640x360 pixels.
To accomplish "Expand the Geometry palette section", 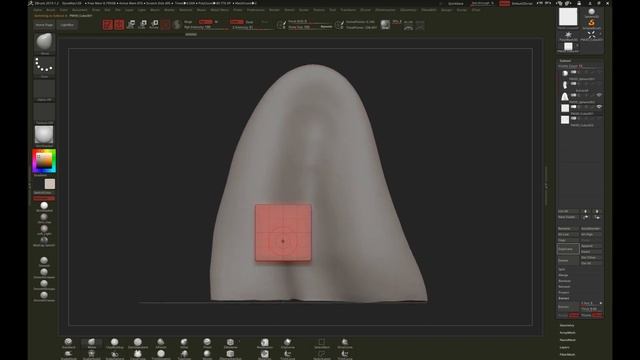I will [x=567, y=325].
